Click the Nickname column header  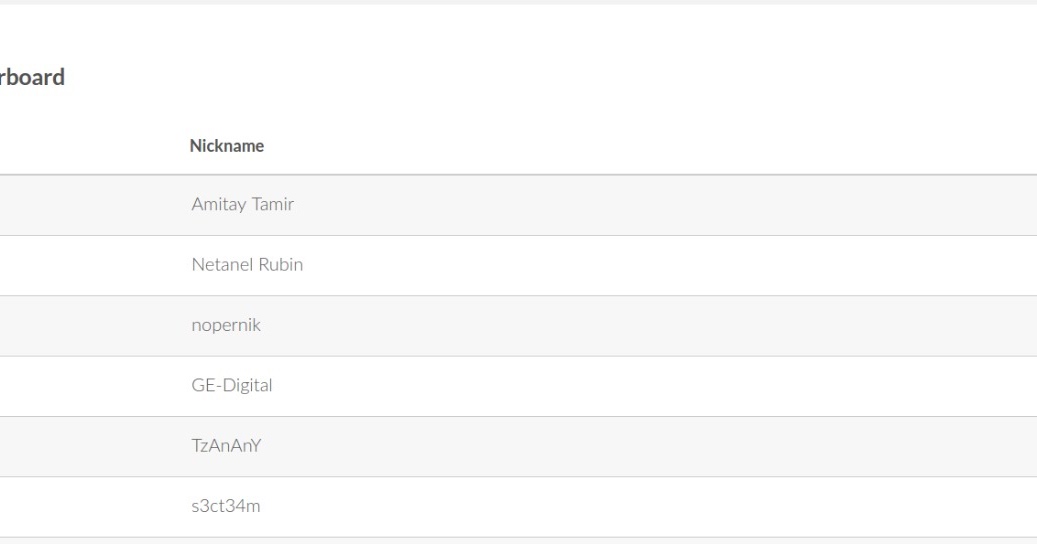click(x=226, y=145)
